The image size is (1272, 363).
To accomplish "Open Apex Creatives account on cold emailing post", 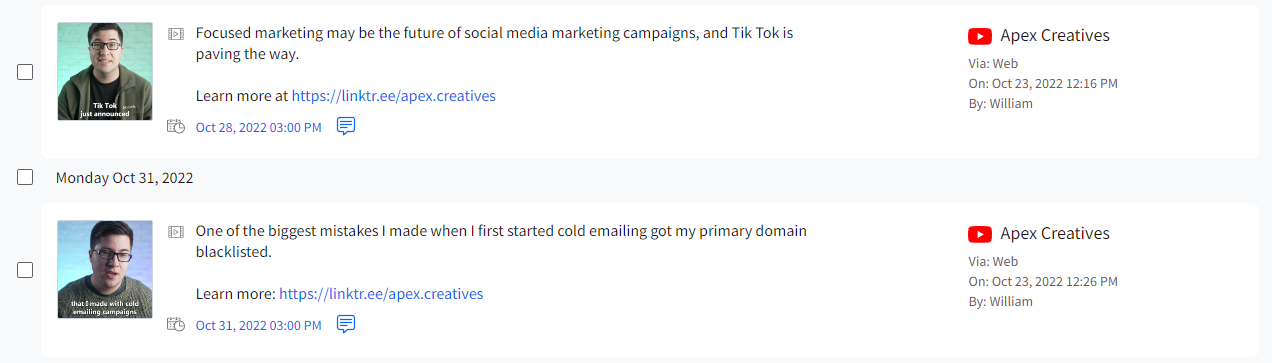I will click(x=1055, y=234).
